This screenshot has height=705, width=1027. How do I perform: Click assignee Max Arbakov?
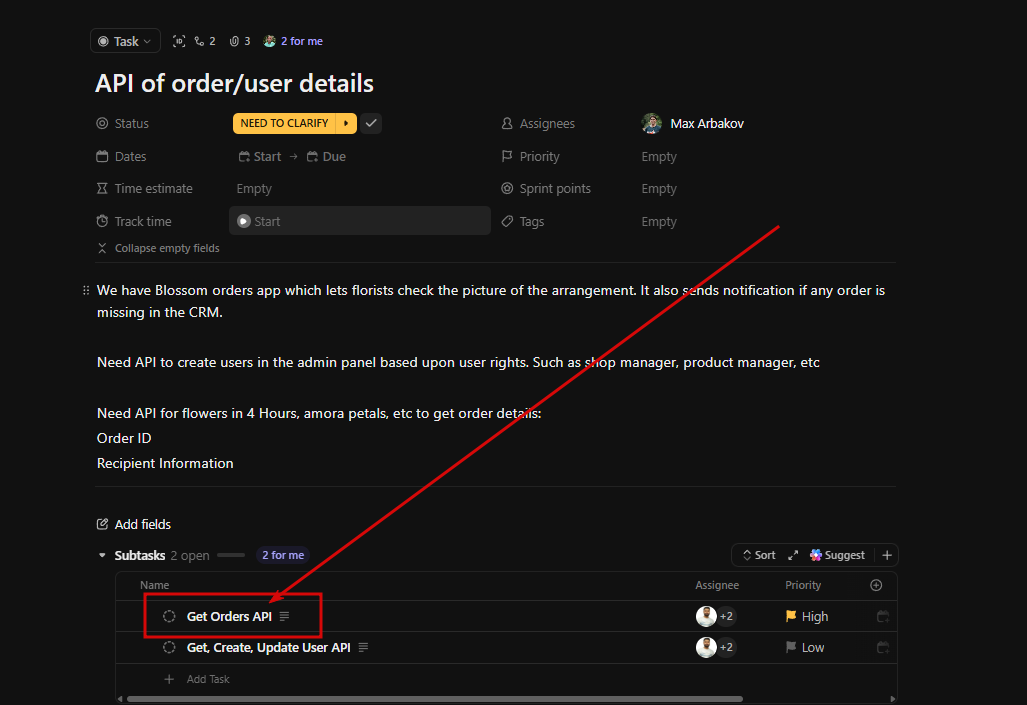pyautogui.click(x=707, y=123)
